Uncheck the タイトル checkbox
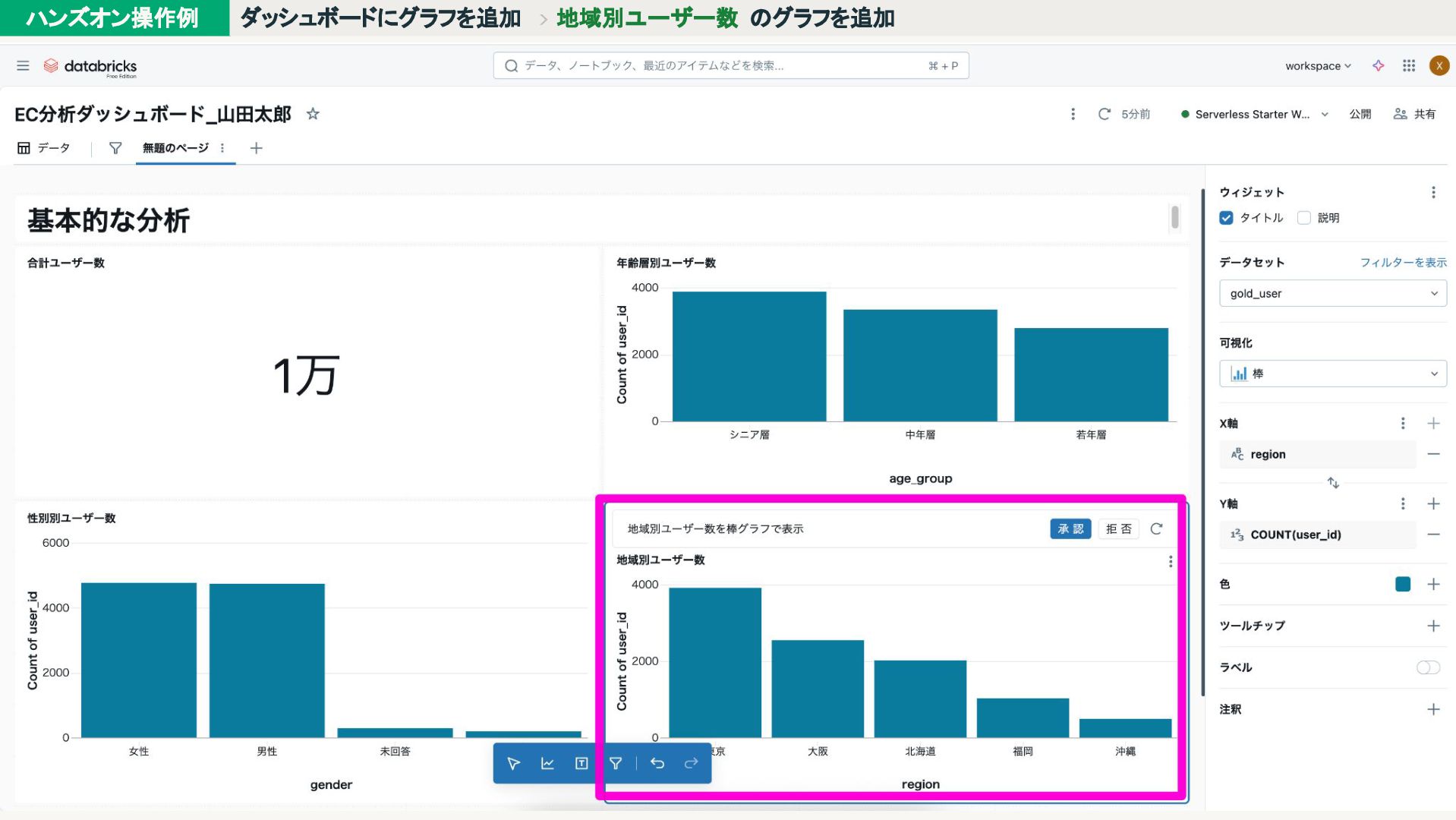 (1226, 218)
